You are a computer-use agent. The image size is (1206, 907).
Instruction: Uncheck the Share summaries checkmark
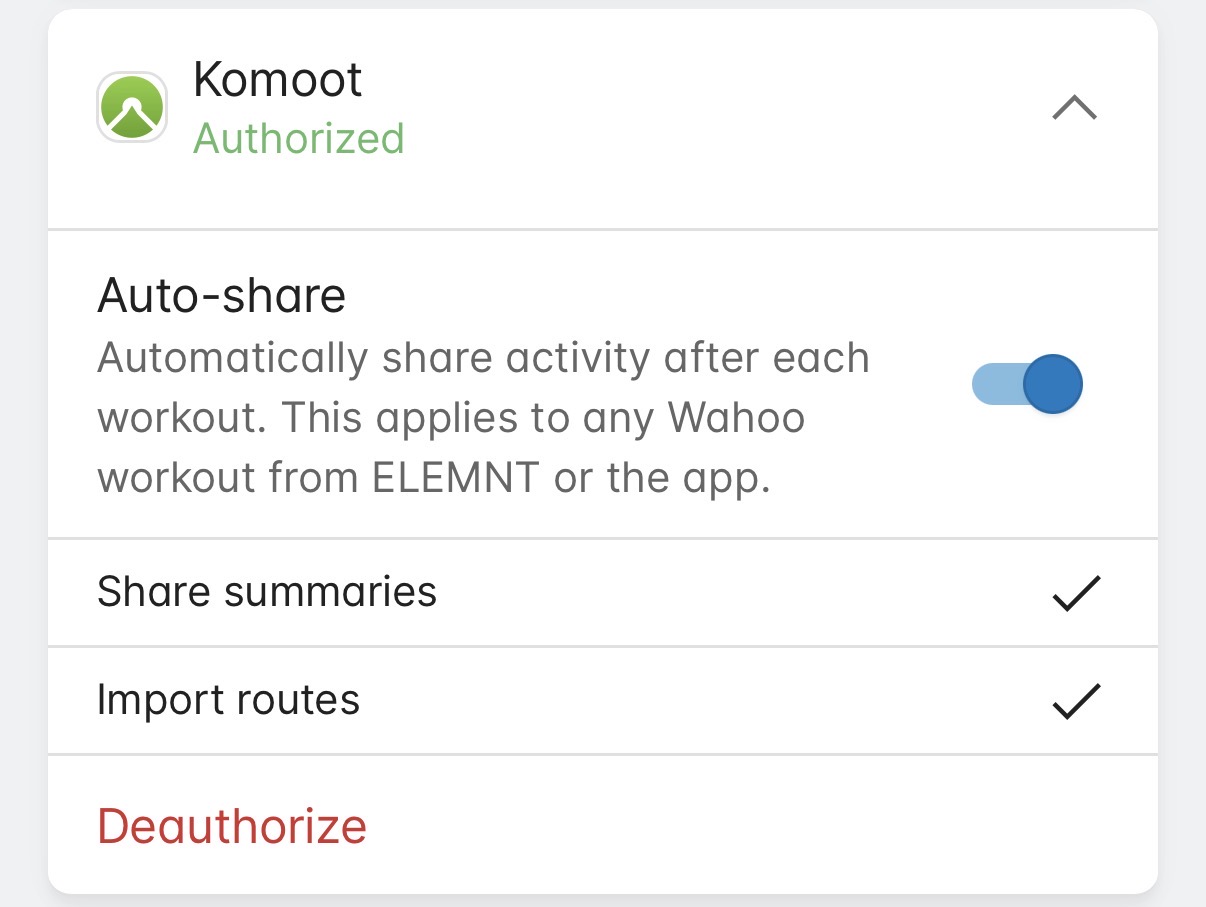(1076, 593)
